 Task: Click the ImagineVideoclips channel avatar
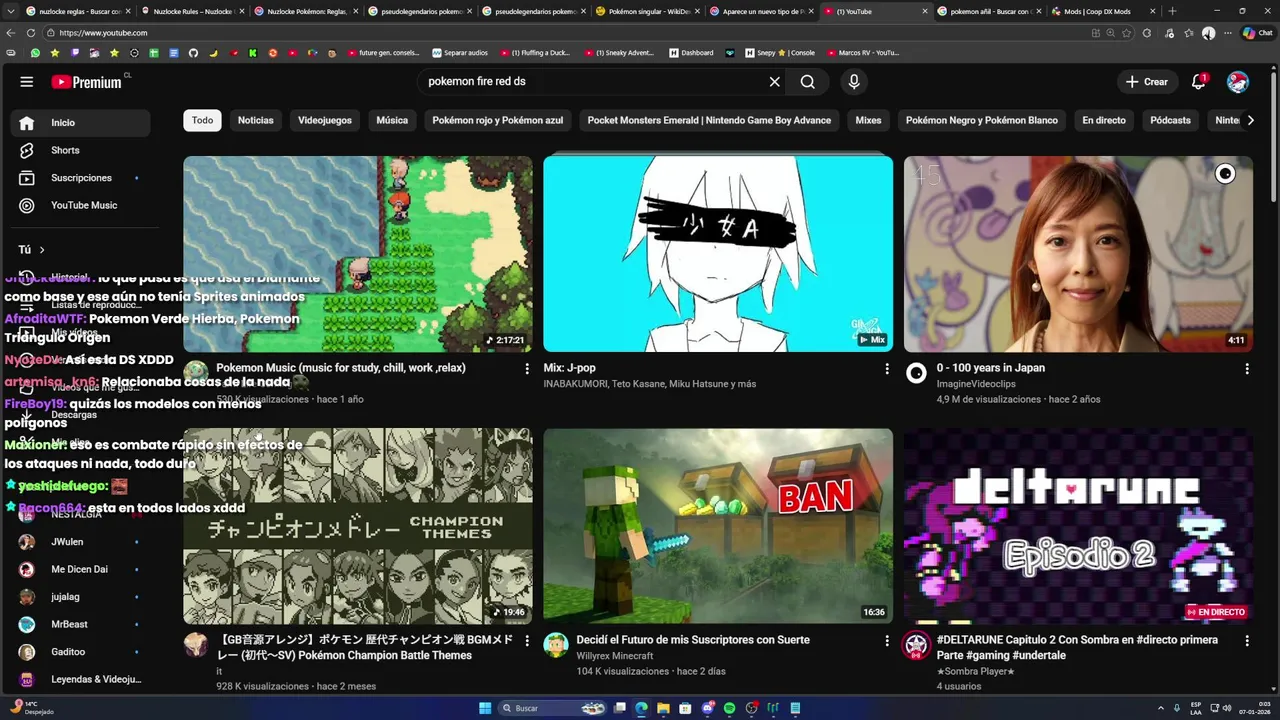[916, 373]
